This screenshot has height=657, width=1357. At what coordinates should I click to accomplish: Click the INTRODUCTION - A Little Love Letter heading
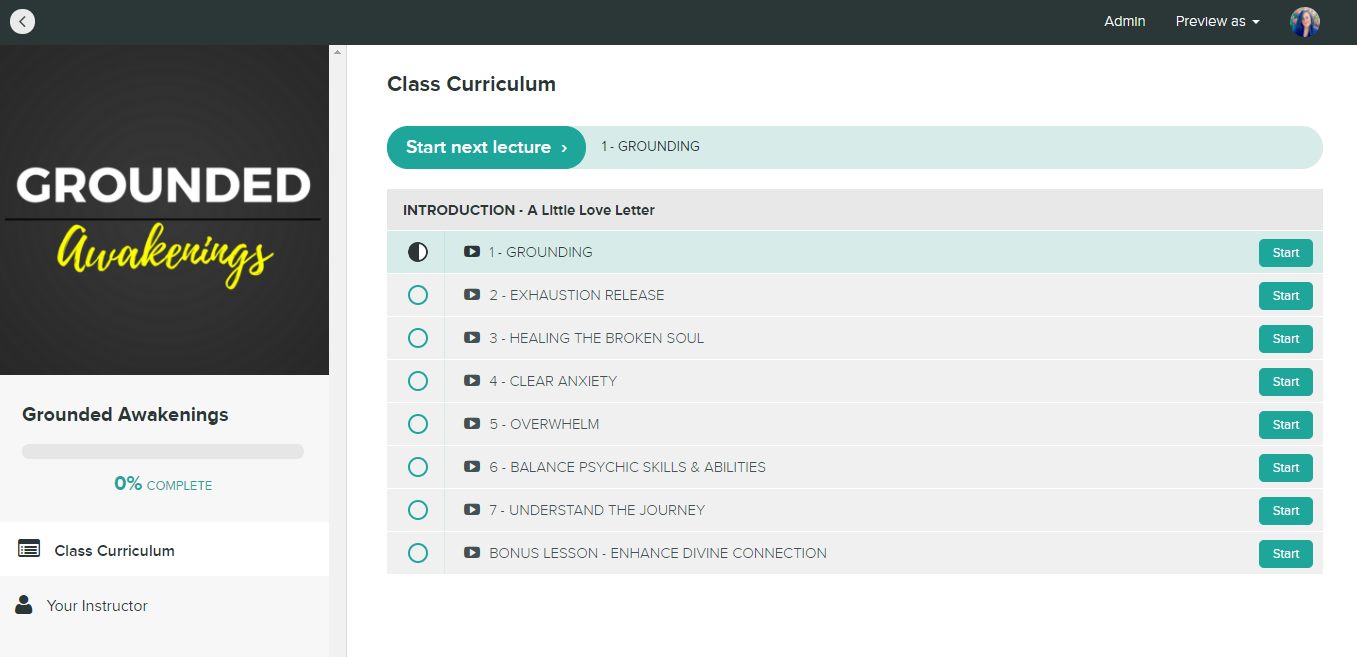(x=529, y=210)
